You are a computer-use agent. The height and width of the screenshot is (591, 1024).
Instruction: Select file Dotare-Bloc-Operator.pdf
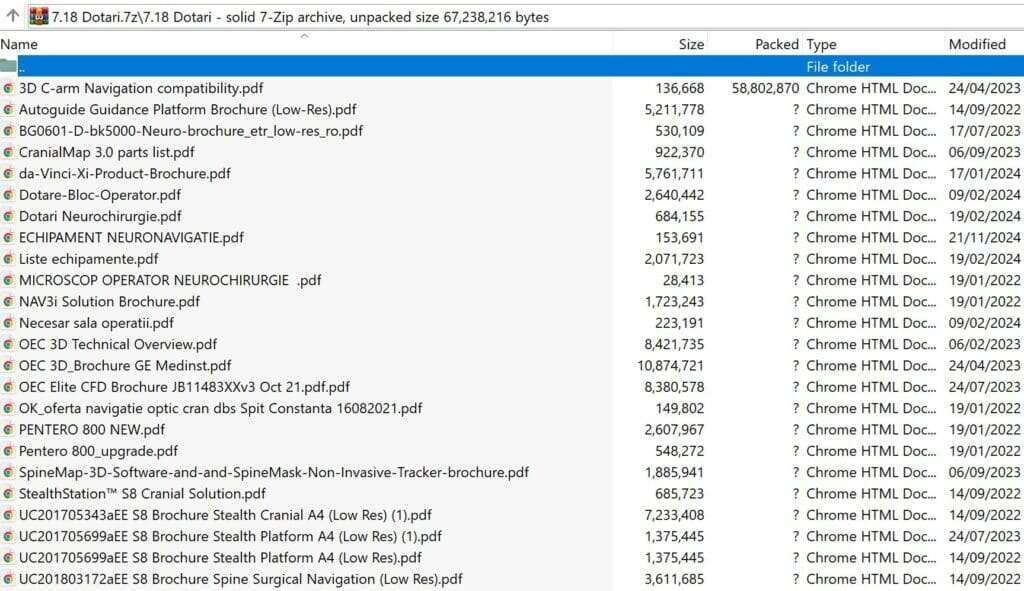coord(100,195)
